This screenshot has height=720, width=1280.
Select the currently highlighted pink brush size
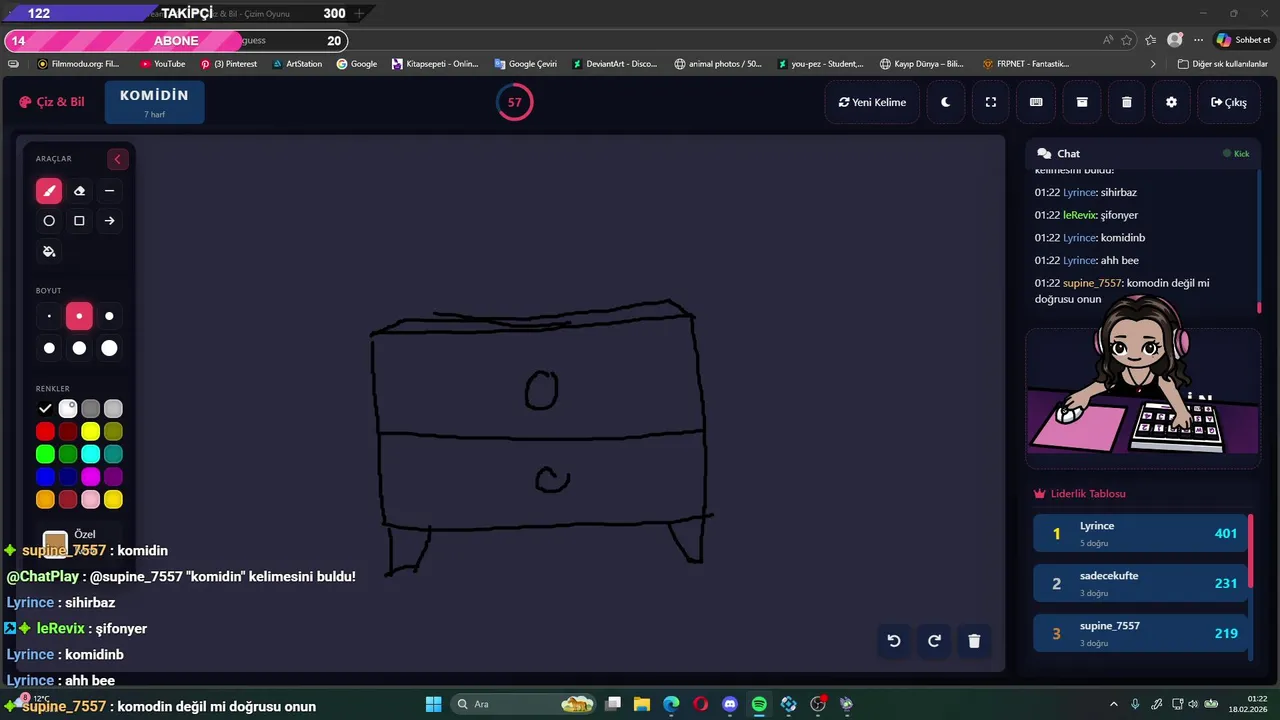click(79, 317)
